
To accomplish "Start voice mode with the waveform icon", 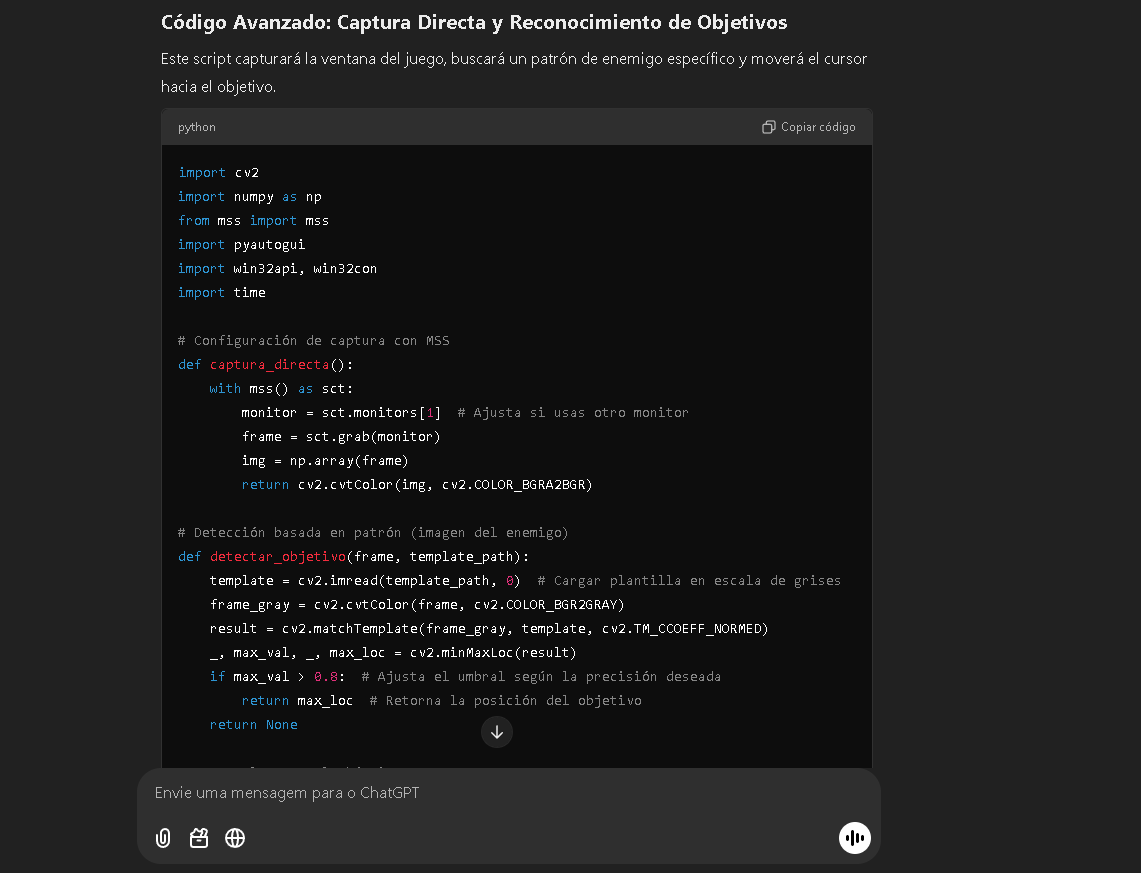I will tap(854, 838).
